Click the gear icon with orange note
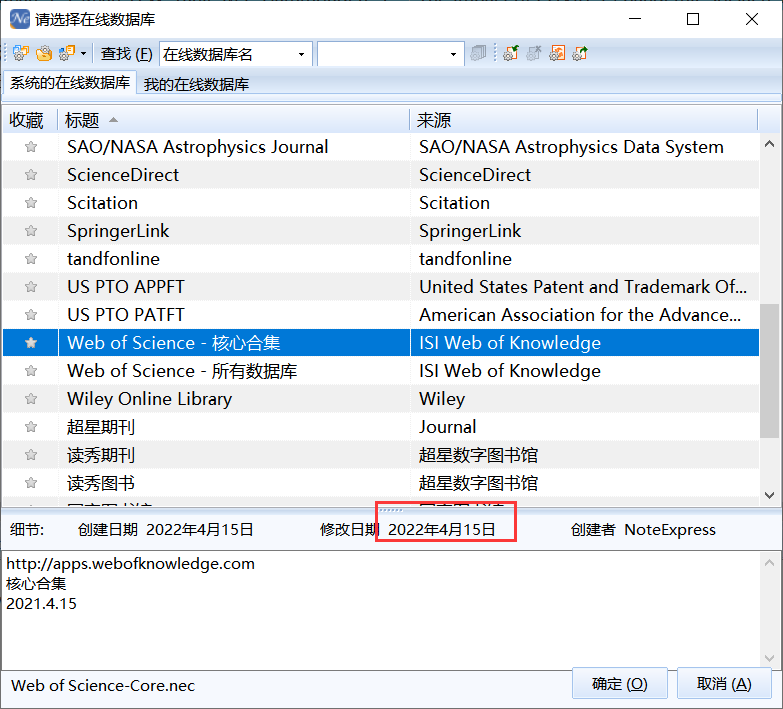 67,53
